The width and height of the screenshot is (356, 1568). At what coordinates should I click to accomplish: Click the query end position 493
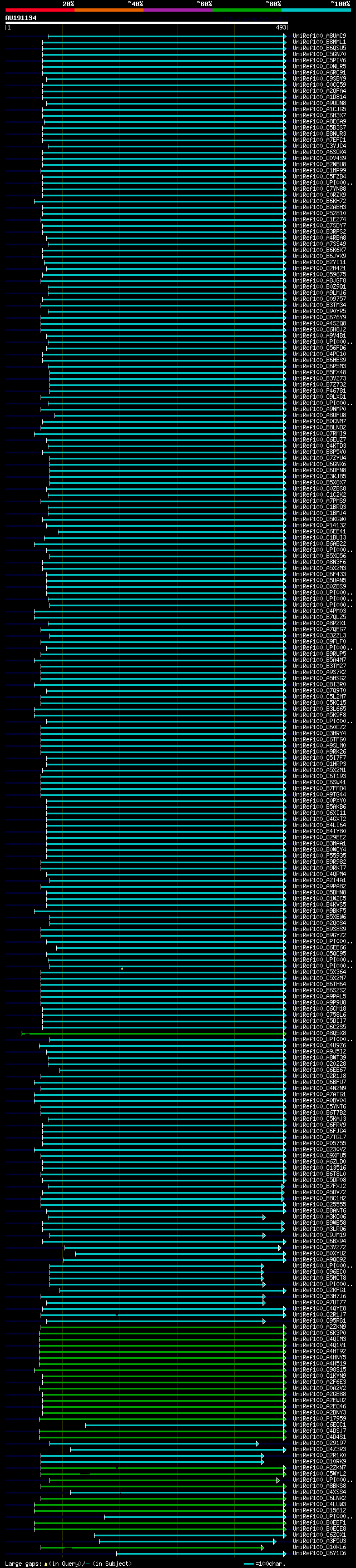pos(280,27)
